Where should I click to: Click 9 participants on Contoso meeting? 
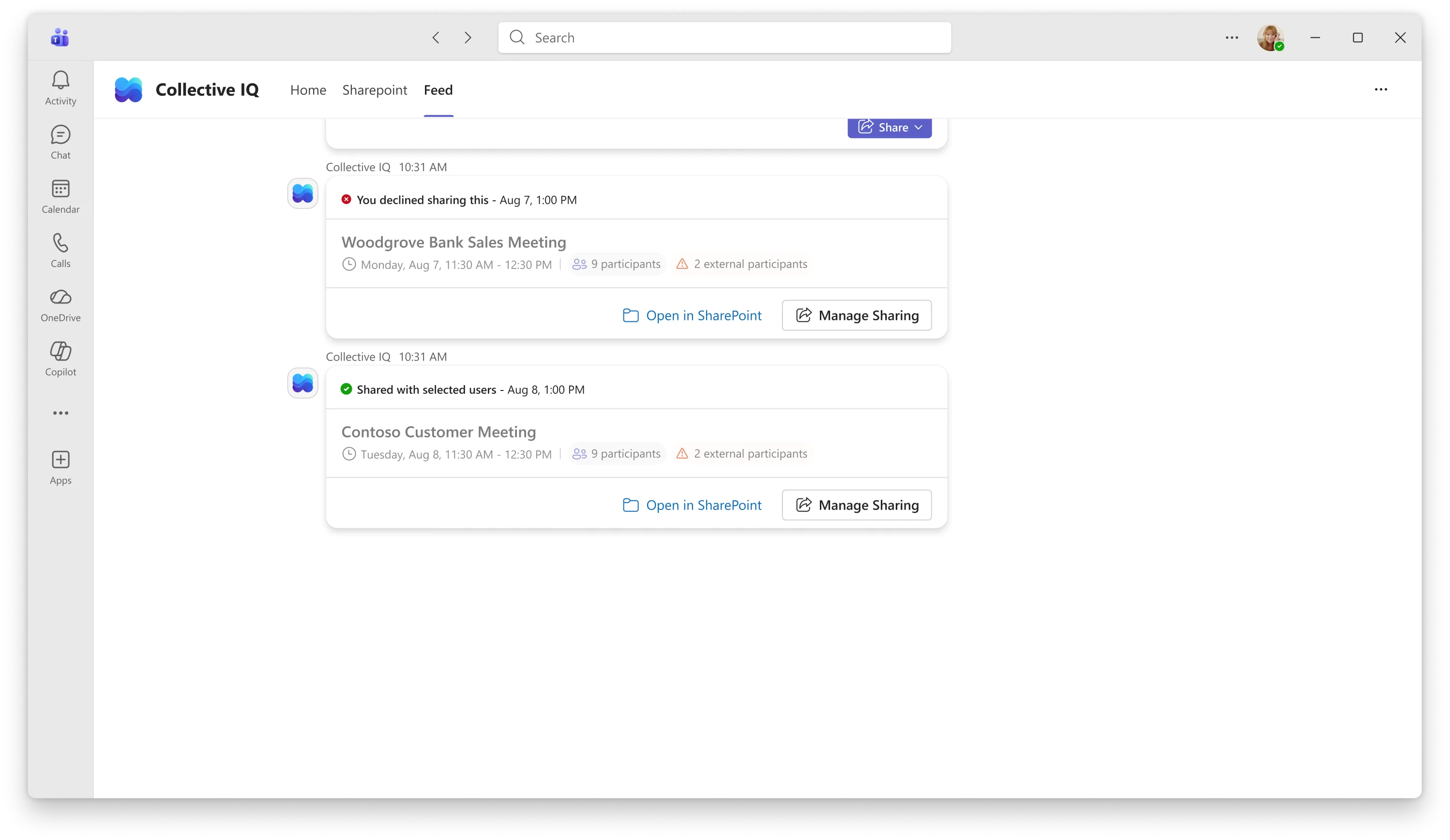coord(625,454)
